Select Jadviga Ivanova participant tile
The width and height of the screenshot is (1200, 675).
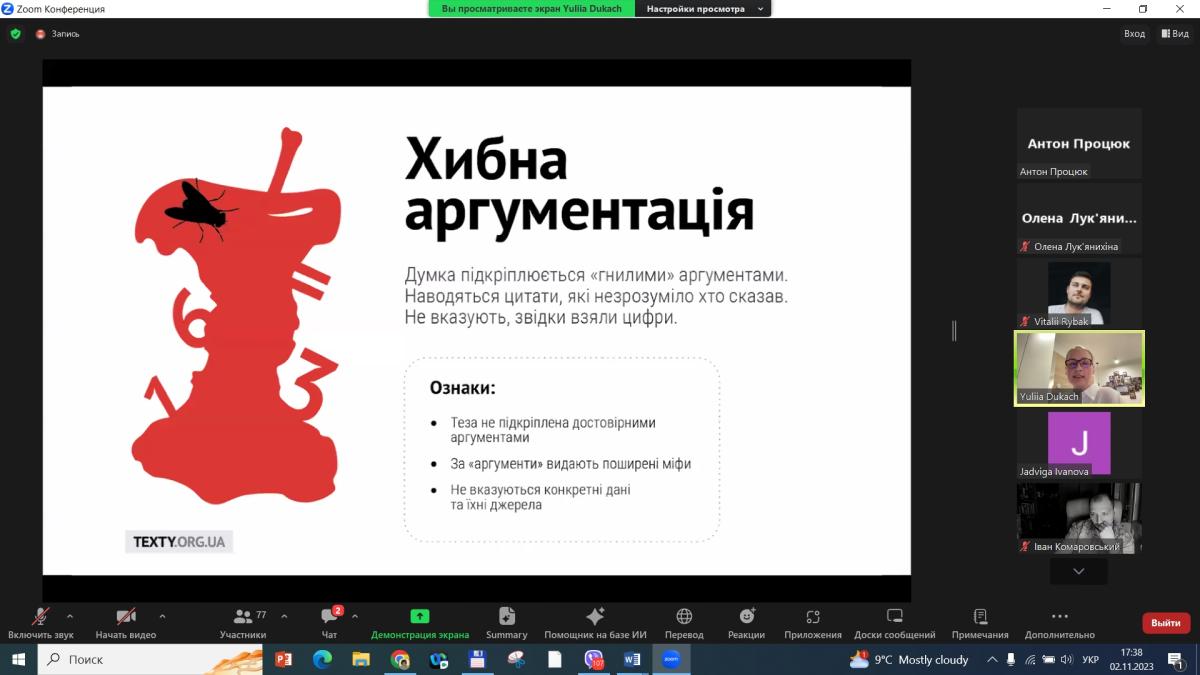point(1079,443)
